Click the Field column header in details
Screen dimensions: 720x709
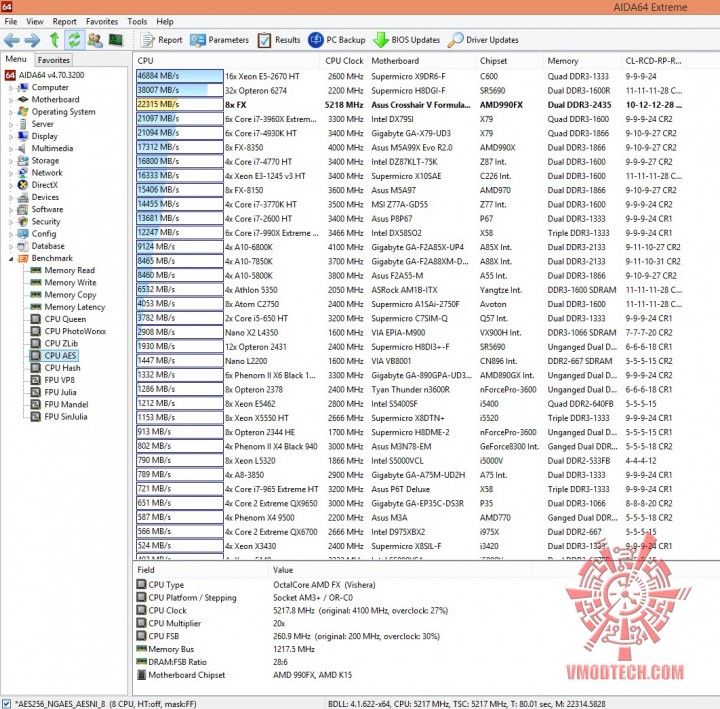201,570
